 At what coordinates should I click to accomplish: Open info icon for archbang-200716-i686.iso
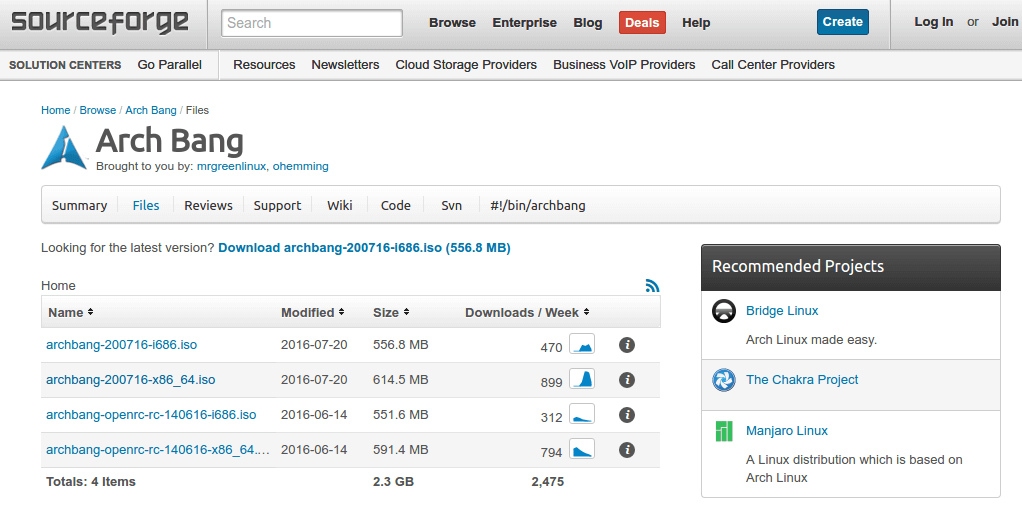point(627,345)
